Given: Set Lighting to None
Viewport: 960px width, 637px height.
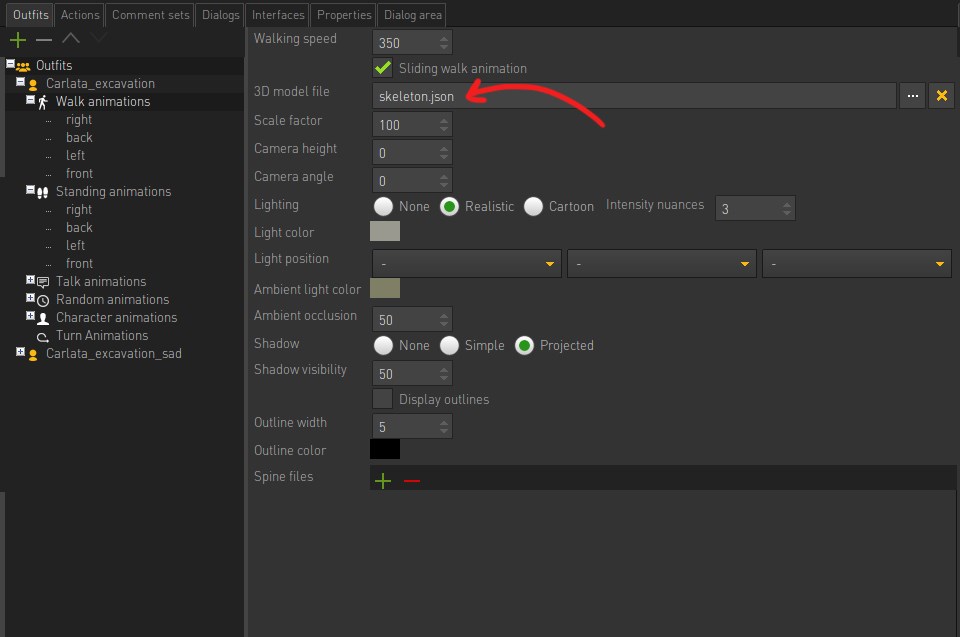Looking at the screenshot, I should (x=383, y=206).
